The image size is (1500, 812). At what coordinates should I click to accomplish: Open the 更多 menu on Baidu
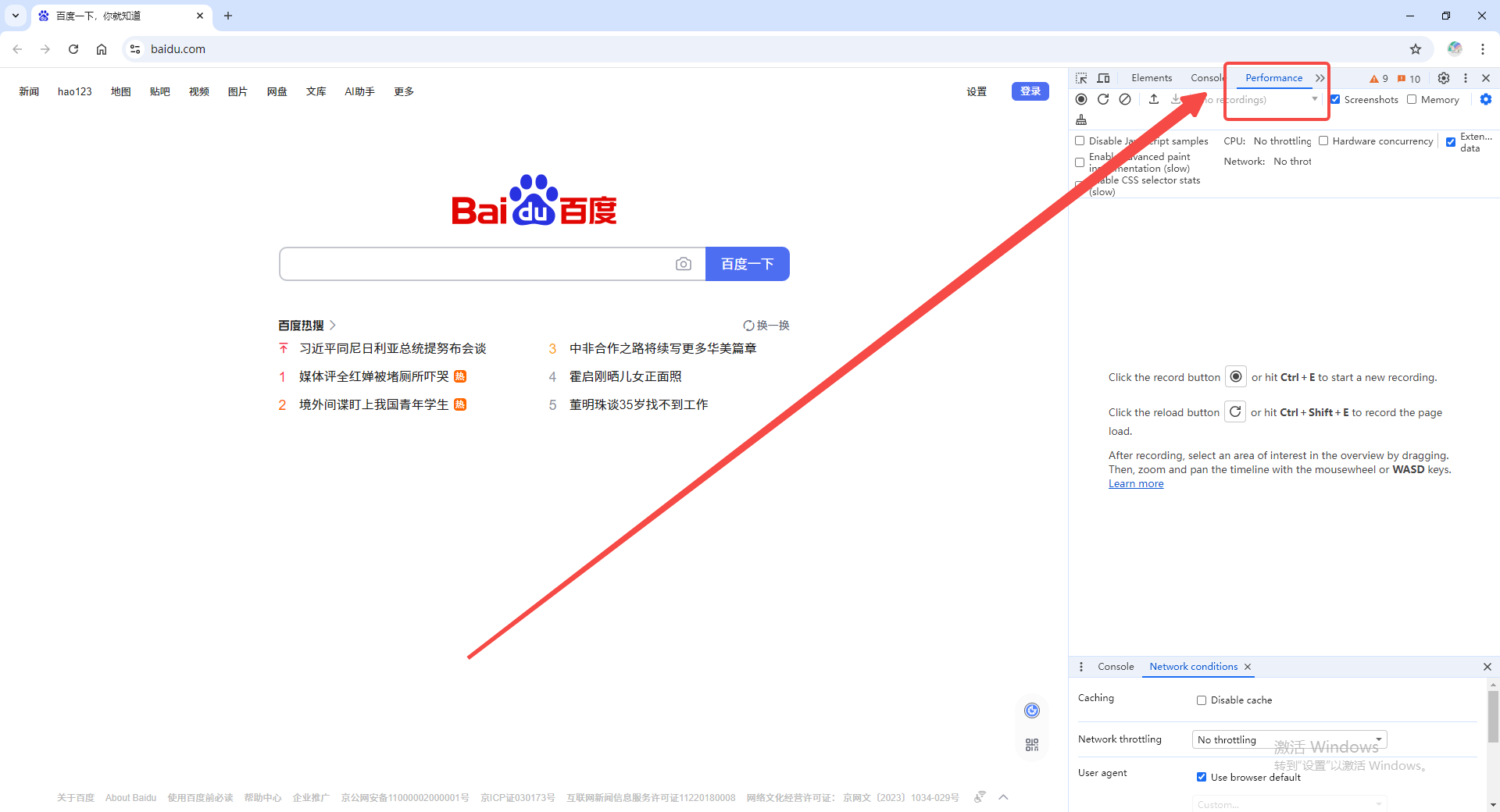[x=404, y=91]
